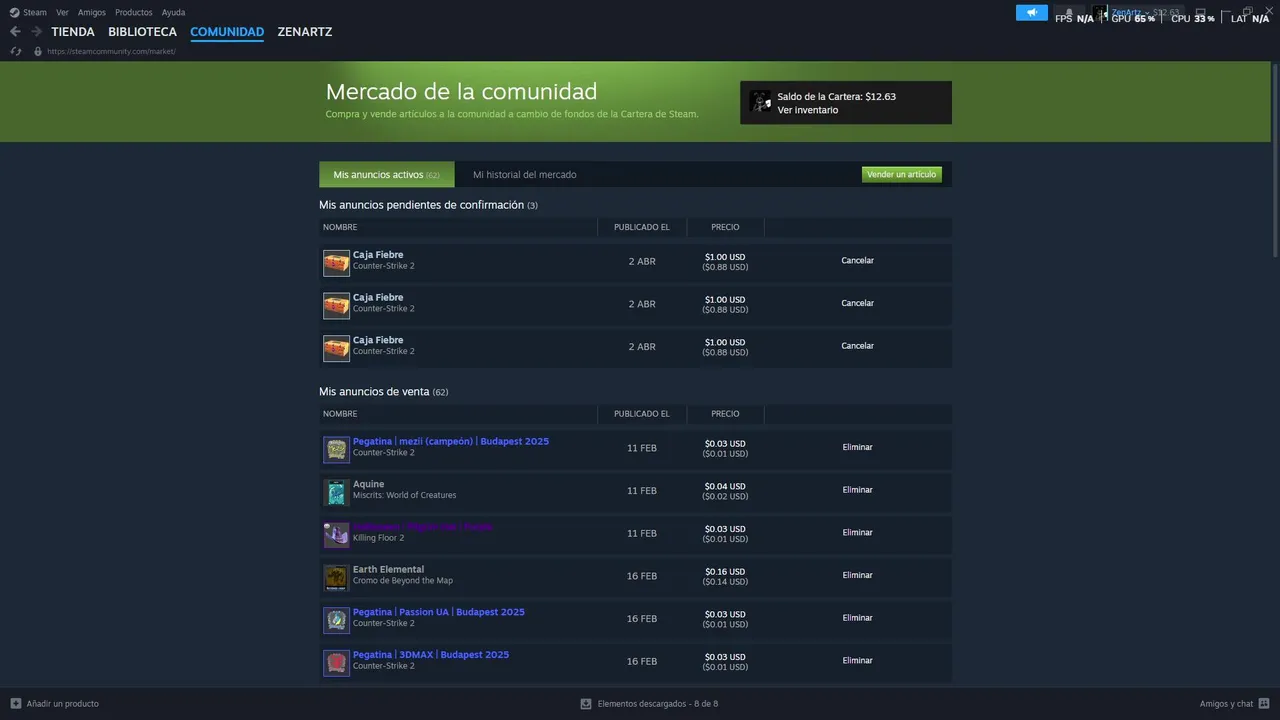Eliminar the Aquine listing

pos(857,490)
